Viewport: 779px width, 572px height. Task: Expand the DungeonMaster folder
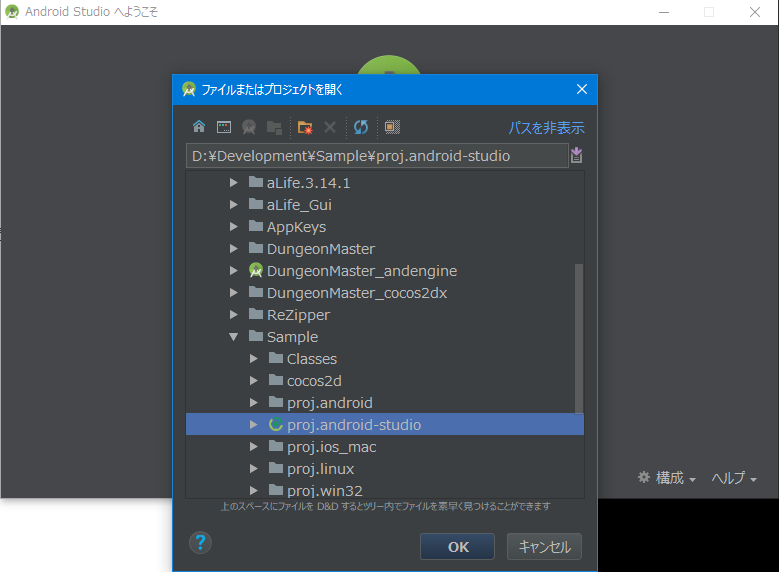pos(234,248)
